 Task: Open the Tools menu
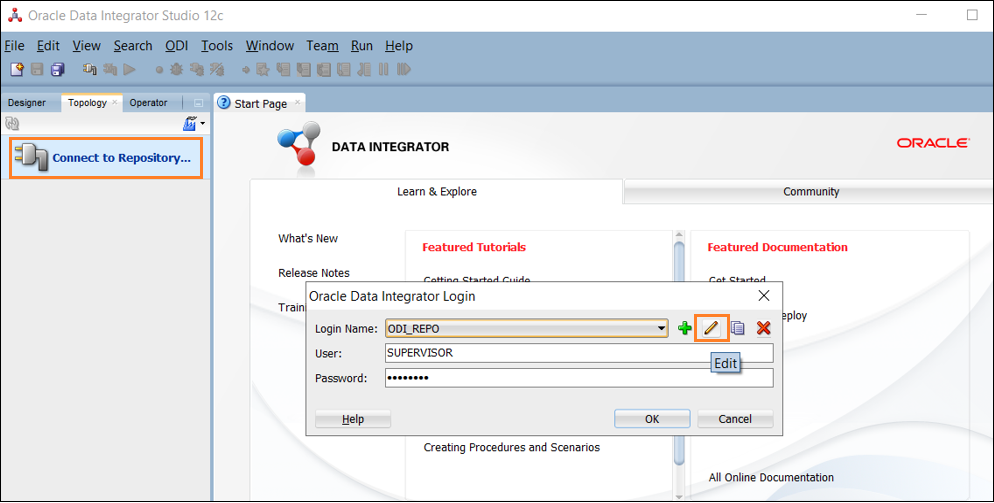click(217, 46)
